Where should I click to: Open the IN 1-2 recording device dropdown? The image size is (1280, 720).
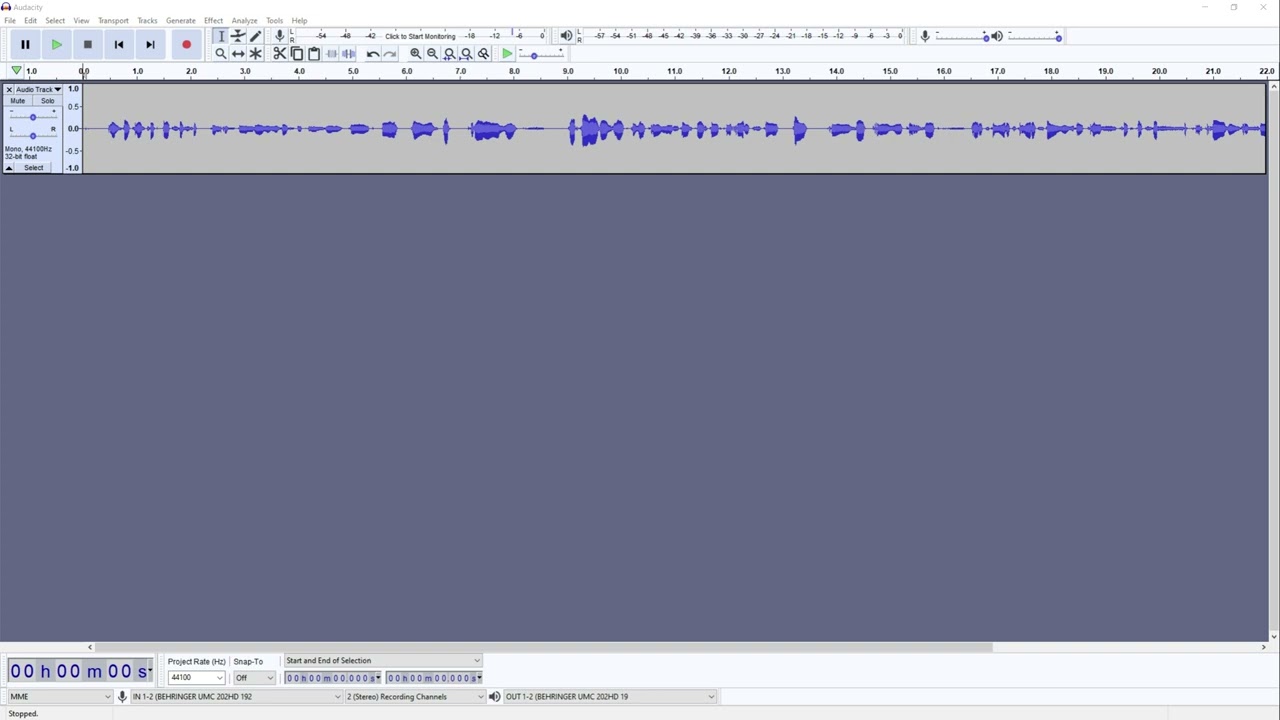(236, 697)
